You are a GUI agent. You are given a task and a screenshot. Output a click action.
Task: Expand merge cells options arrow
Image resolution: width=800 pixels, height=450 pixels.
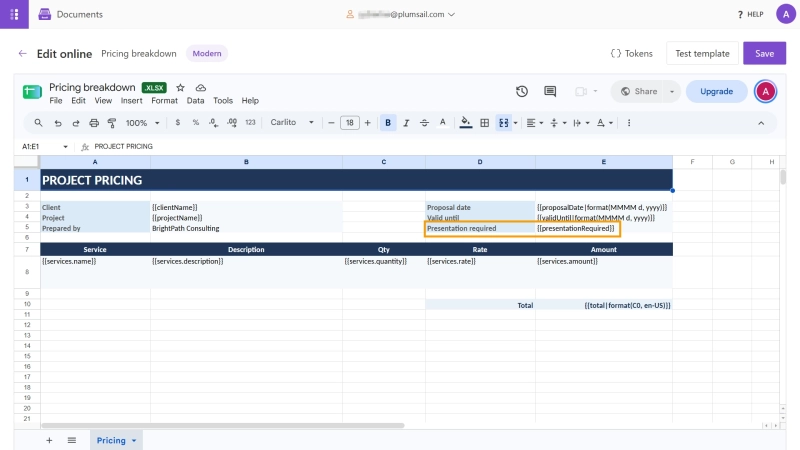tap(515, 123)
